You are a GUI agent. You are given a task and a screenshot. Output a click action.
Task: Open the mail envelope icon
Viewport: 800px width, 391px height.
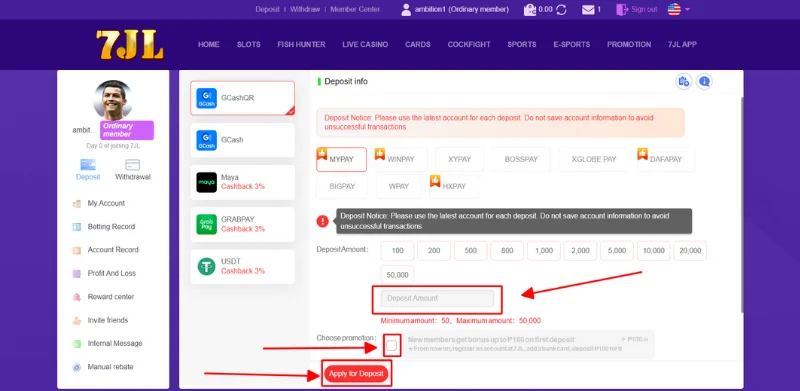click(588, 10)
